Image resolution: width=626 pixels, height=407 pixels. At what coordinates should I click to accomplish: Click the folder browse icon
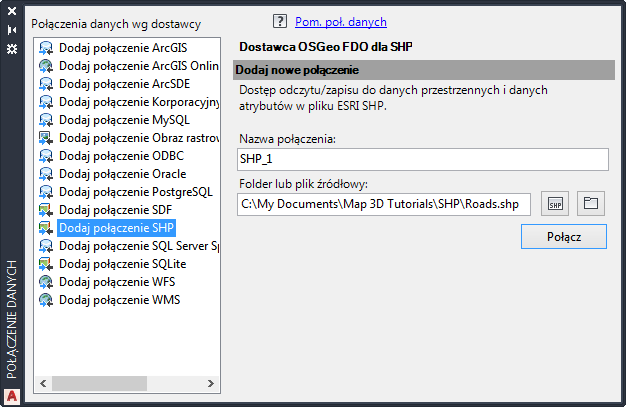[x=591, y=203]
